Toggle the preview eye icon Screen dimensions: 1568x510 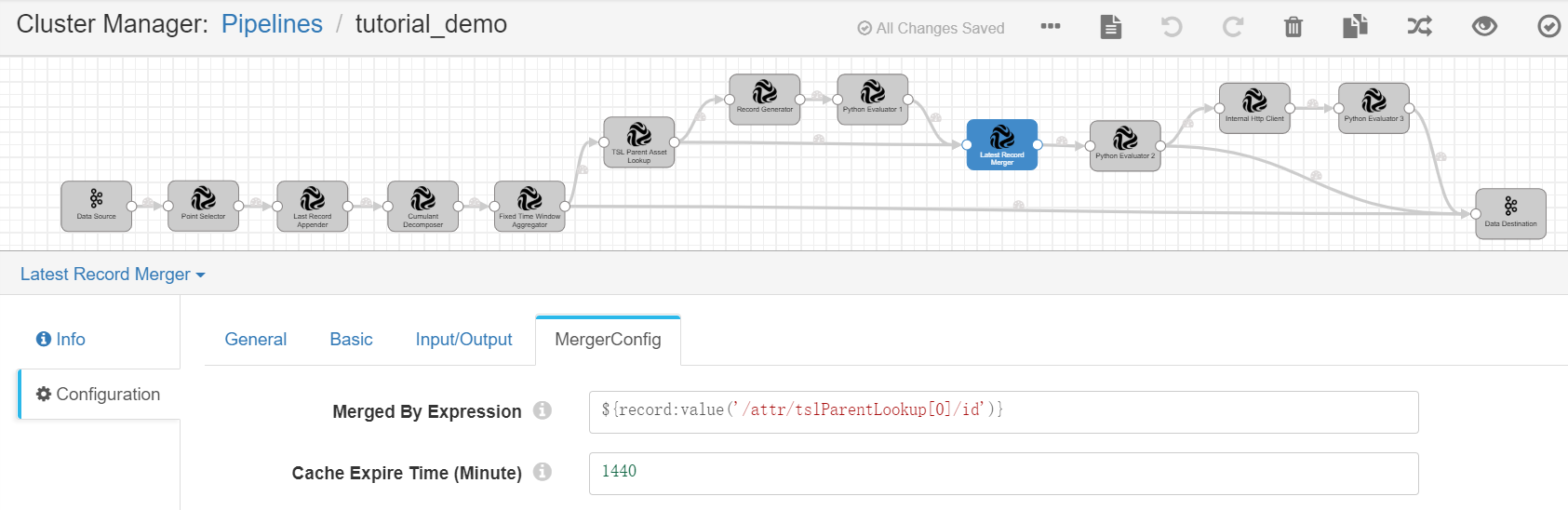coord(1484,27)
